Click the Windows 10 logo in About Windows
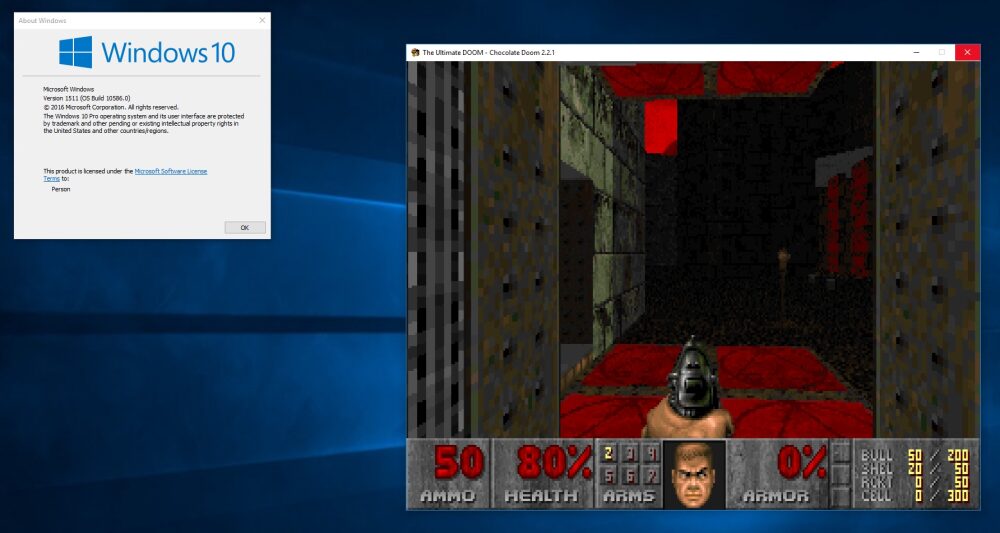Viewport: 1000px width, 533px height. pyautogui.click(x=147, y=52)
